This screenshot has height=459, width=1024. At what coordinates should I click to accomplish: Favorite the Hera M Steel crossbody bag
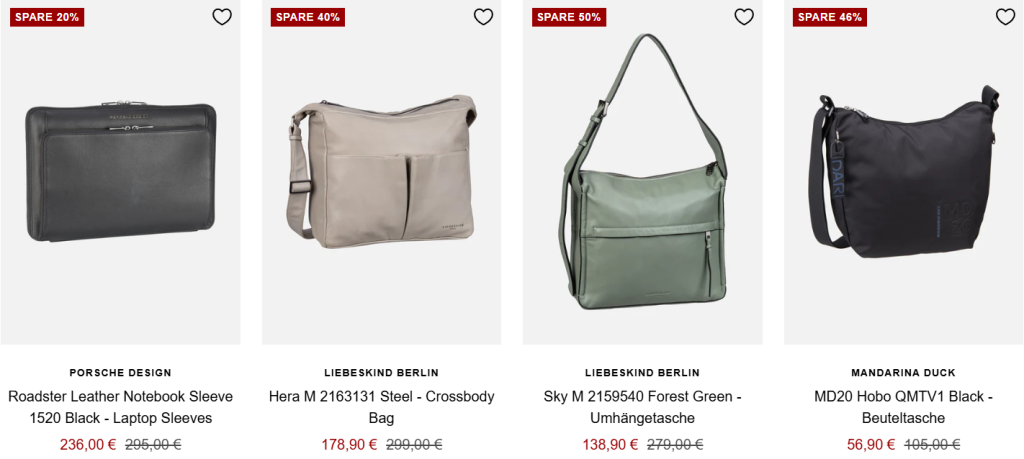(483, 17)
